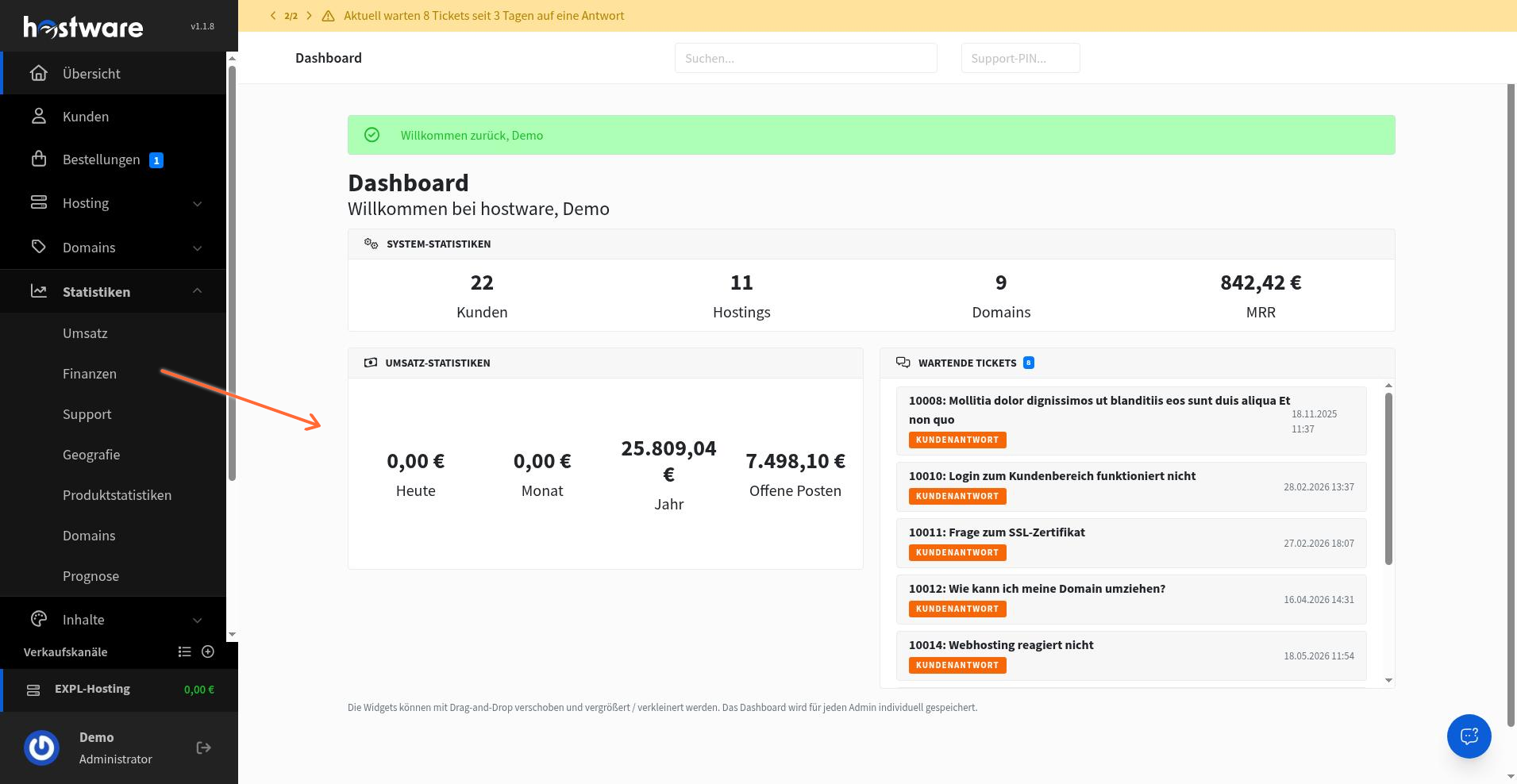Screen dimensions: 1517x784
Task: Click the Demo user avatar
Action: pyautogui.click(x=41, y=747)
